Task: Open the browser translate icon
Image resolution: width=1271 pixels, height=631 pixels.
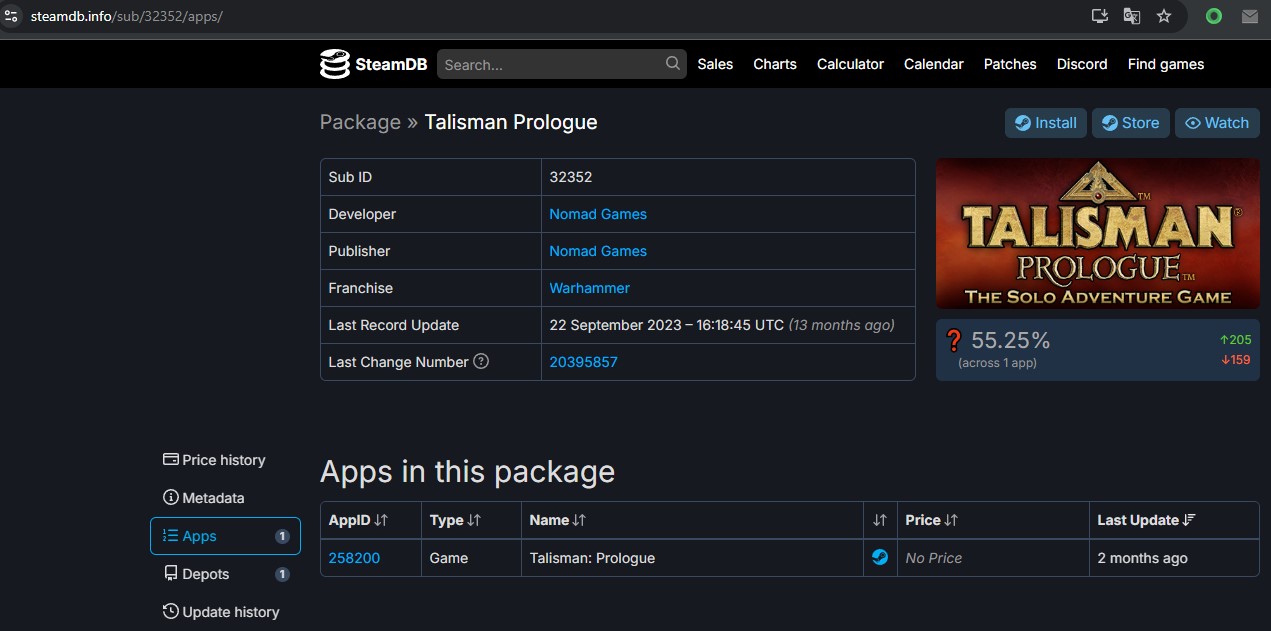Action: coord(1132,16)
